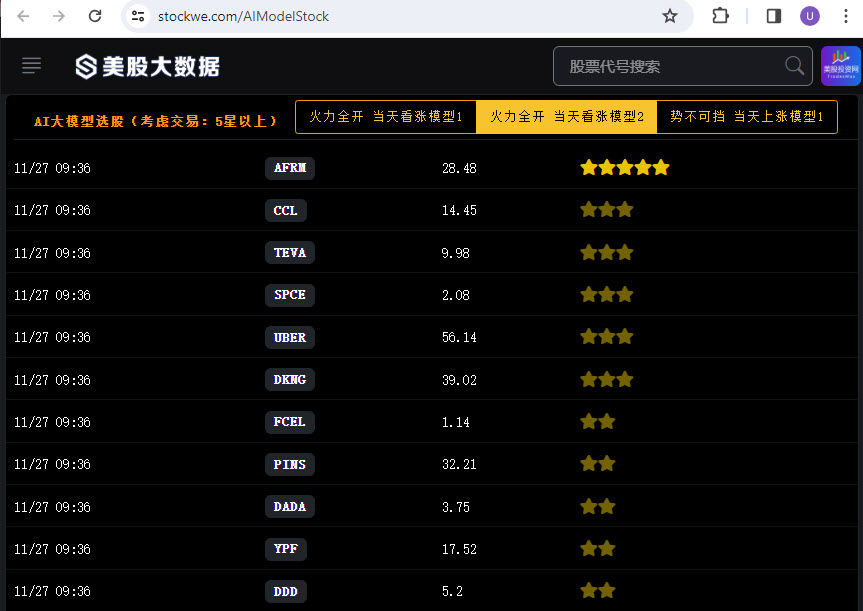
Task: Reload the stockwe.com page
Action: click(x=95, y=16)
